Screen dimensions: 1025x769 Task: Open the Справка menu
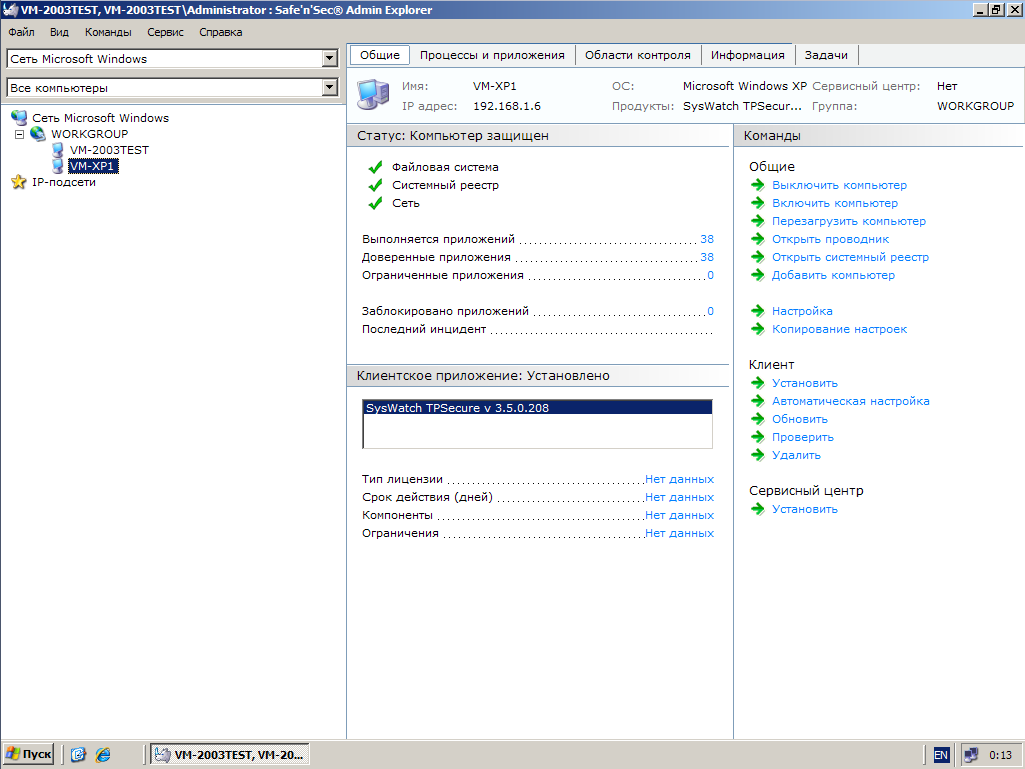[x=220, y=32]
